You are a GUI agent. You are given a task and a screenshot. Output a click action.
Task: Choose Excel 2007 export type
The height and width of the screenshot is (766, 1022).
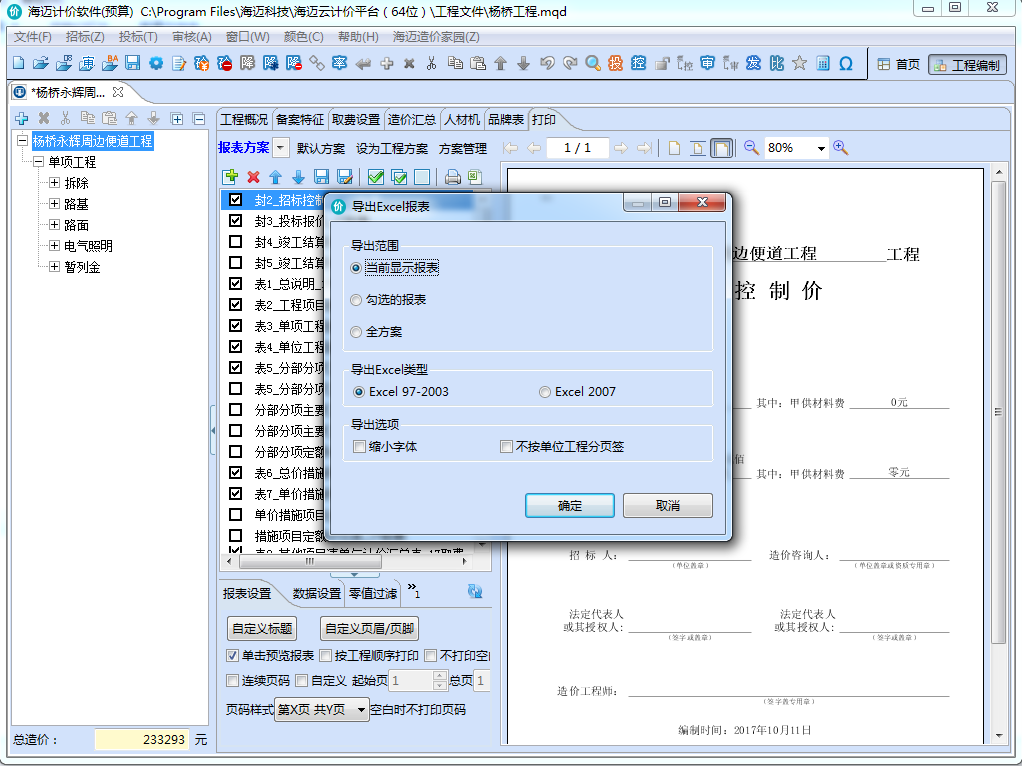pyautogui.click(x=545, y=392)
